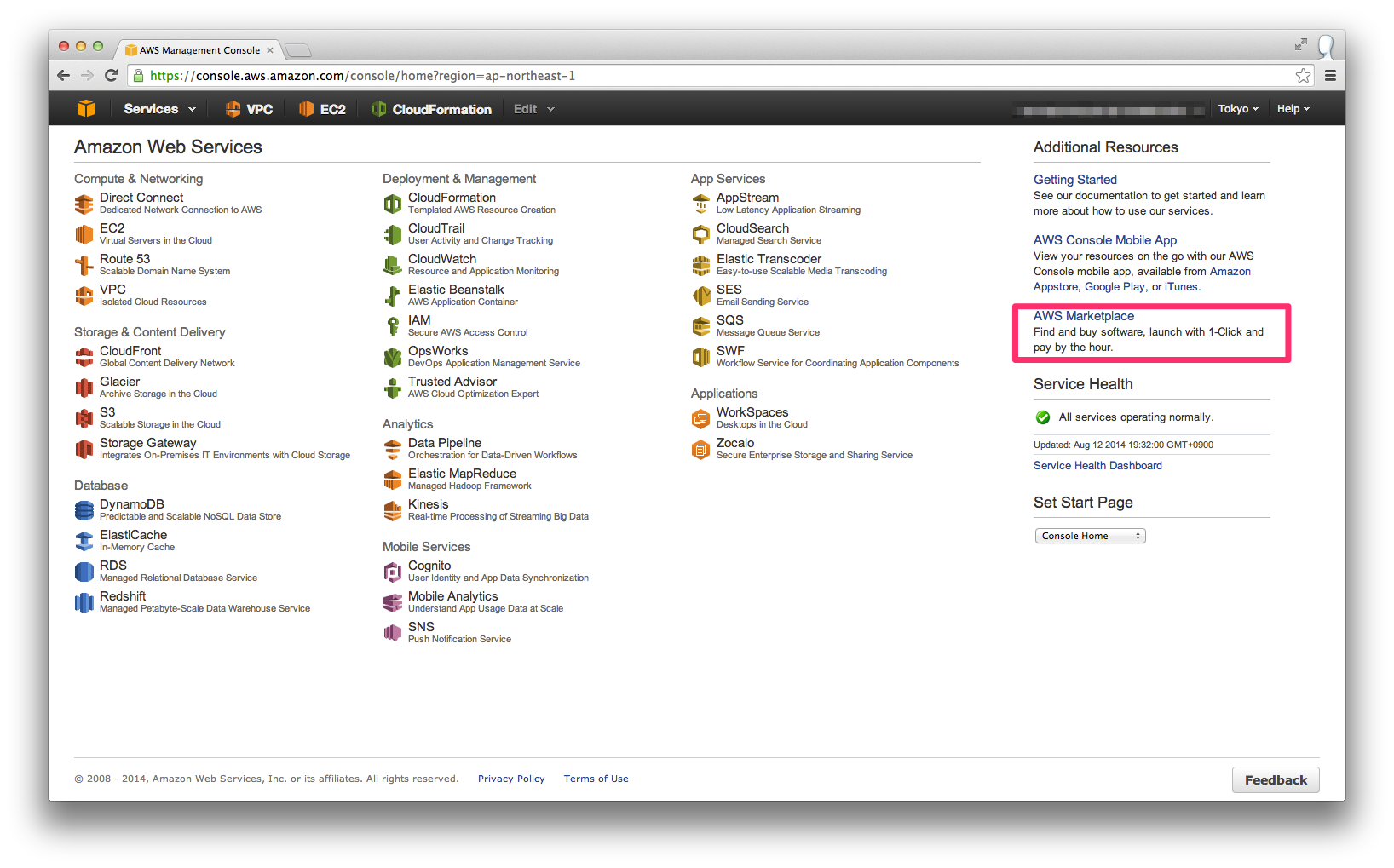Click the CloudTrail service icon
Screen dimensions: 1394x868
pyautogui.click(x=392, y=235)
